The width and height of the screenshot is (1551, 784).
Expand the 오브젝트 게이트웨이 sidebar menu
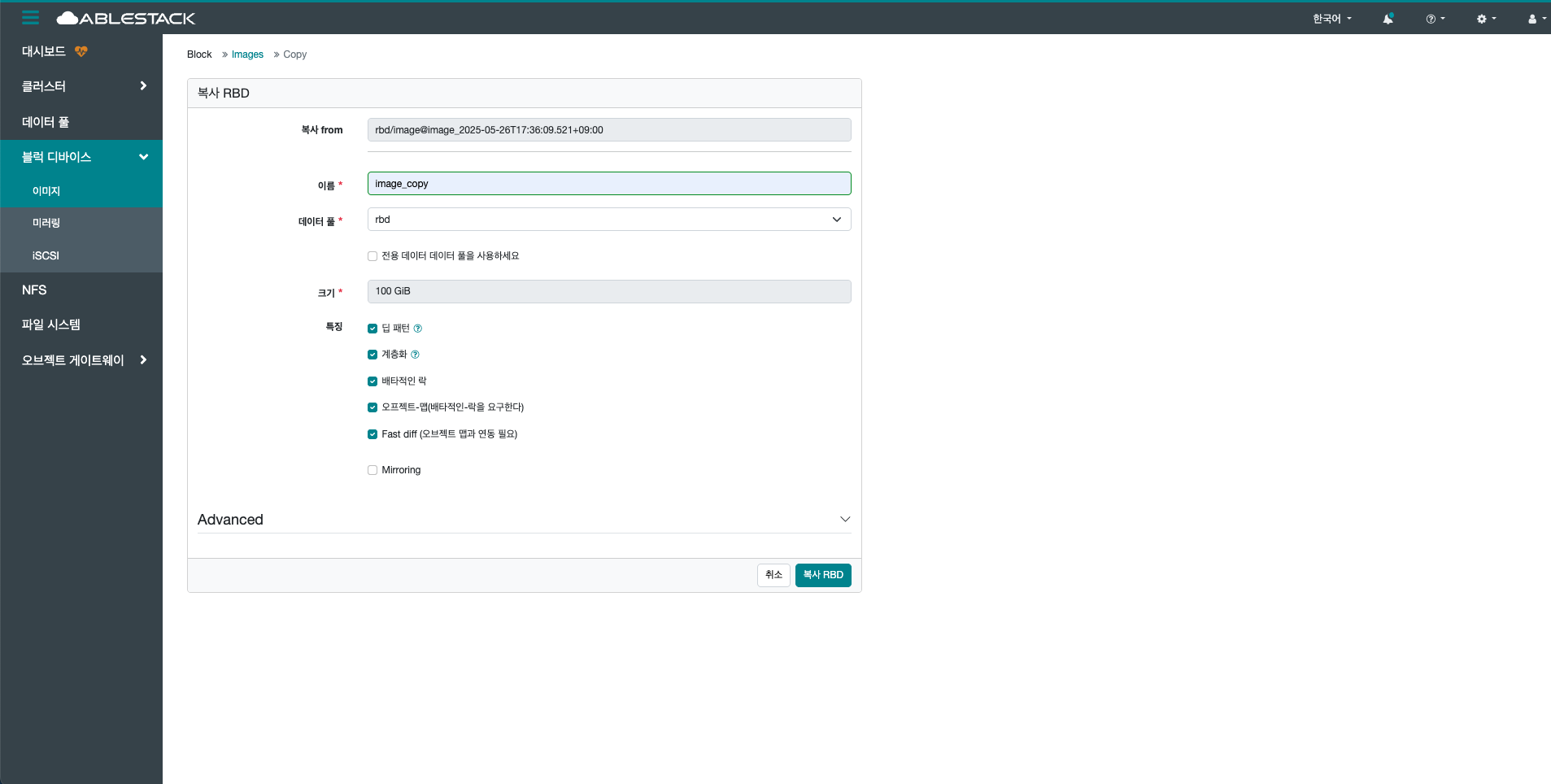coord(81,360)
